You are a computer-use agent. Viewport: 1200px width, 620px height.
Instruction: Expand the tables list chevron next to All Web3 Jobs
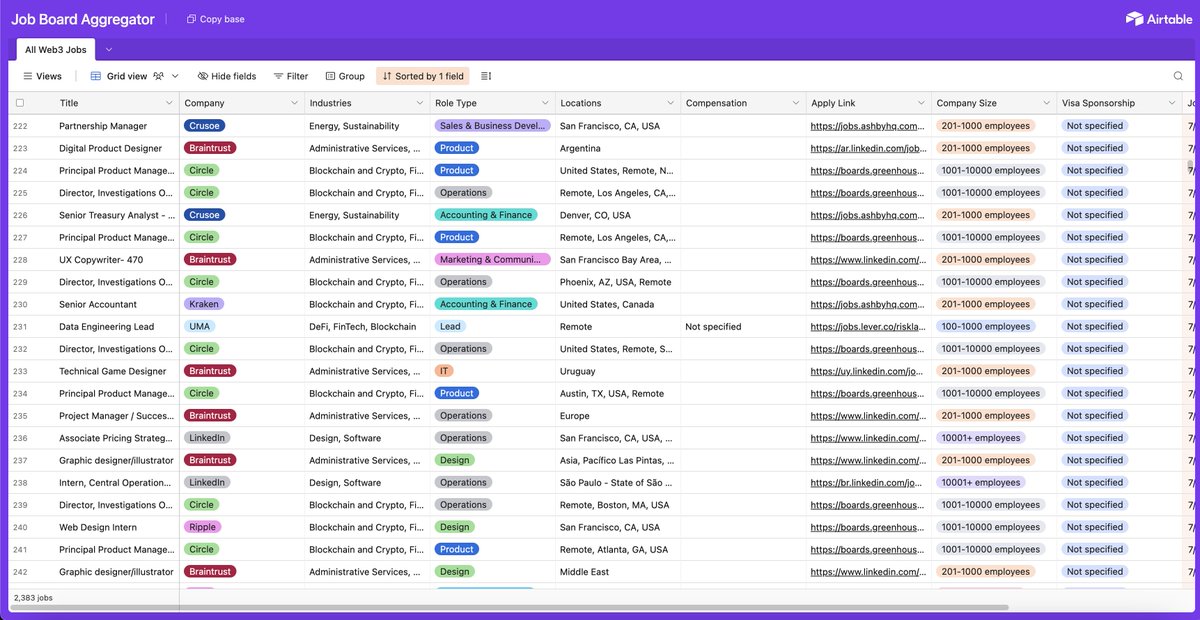[109, 49]
